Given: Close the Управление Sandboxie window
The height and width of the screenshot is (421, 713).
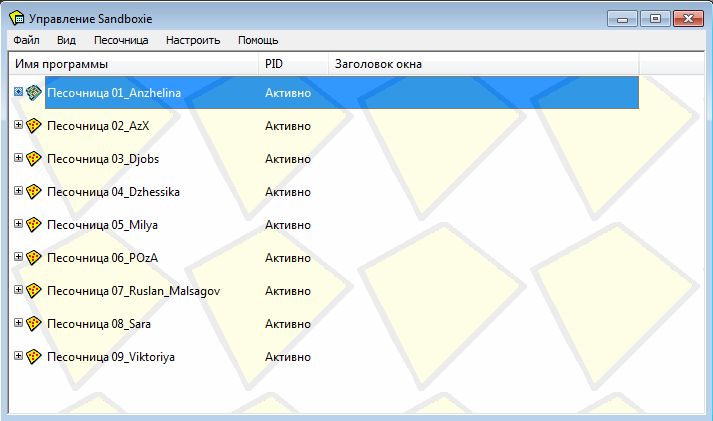Looking at the screenshot, I should pyautogui.click(x=688, y=19).
